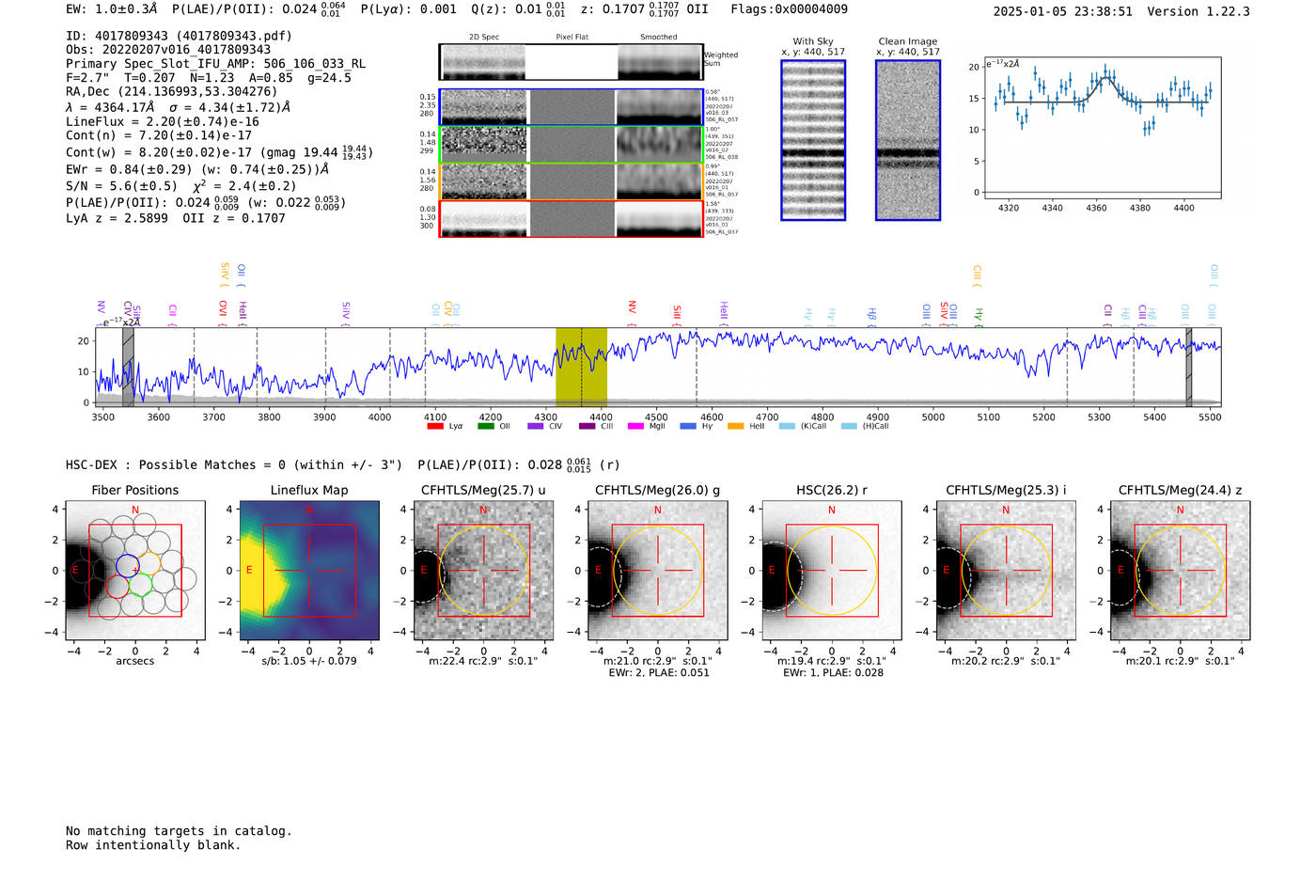Click the red fiber circle in Fiber Positions
1316x896 pixels.
click(x=117, y=587)
